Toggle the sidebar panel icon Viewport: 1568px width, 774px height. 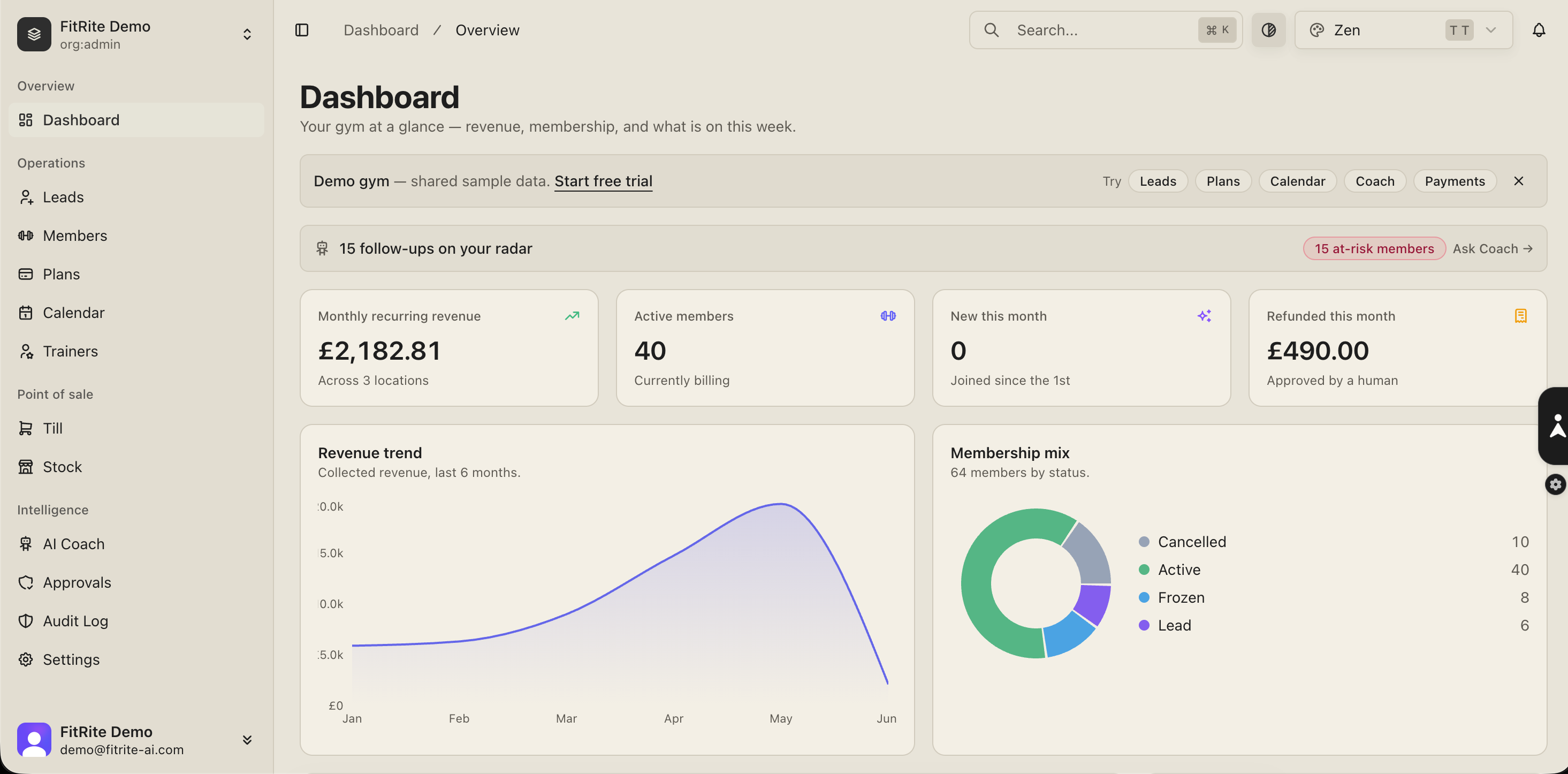pos(302,30)
